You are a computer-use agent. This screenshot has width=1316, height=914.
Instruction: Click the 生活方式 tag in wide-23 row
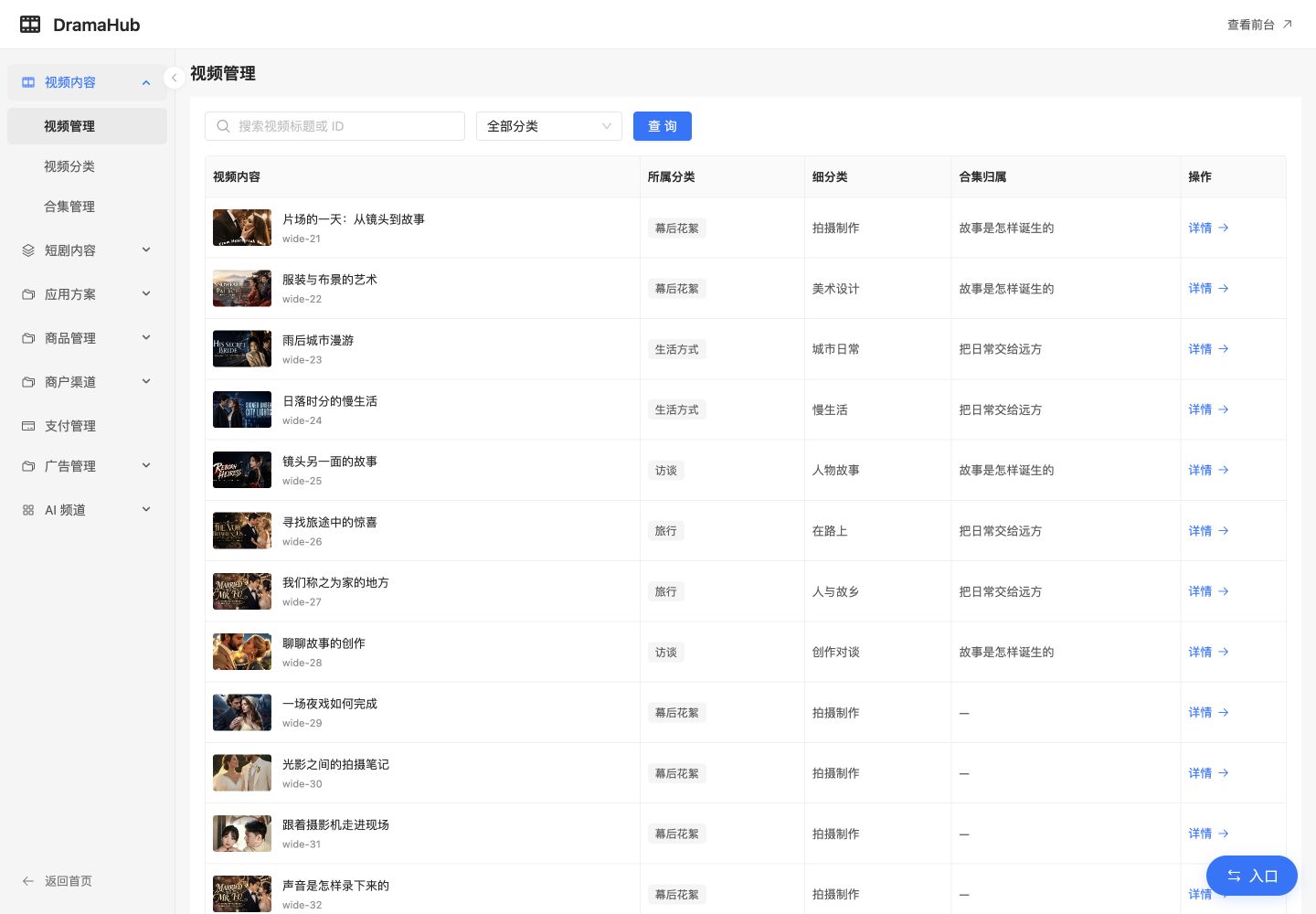[x=677, y=349]
